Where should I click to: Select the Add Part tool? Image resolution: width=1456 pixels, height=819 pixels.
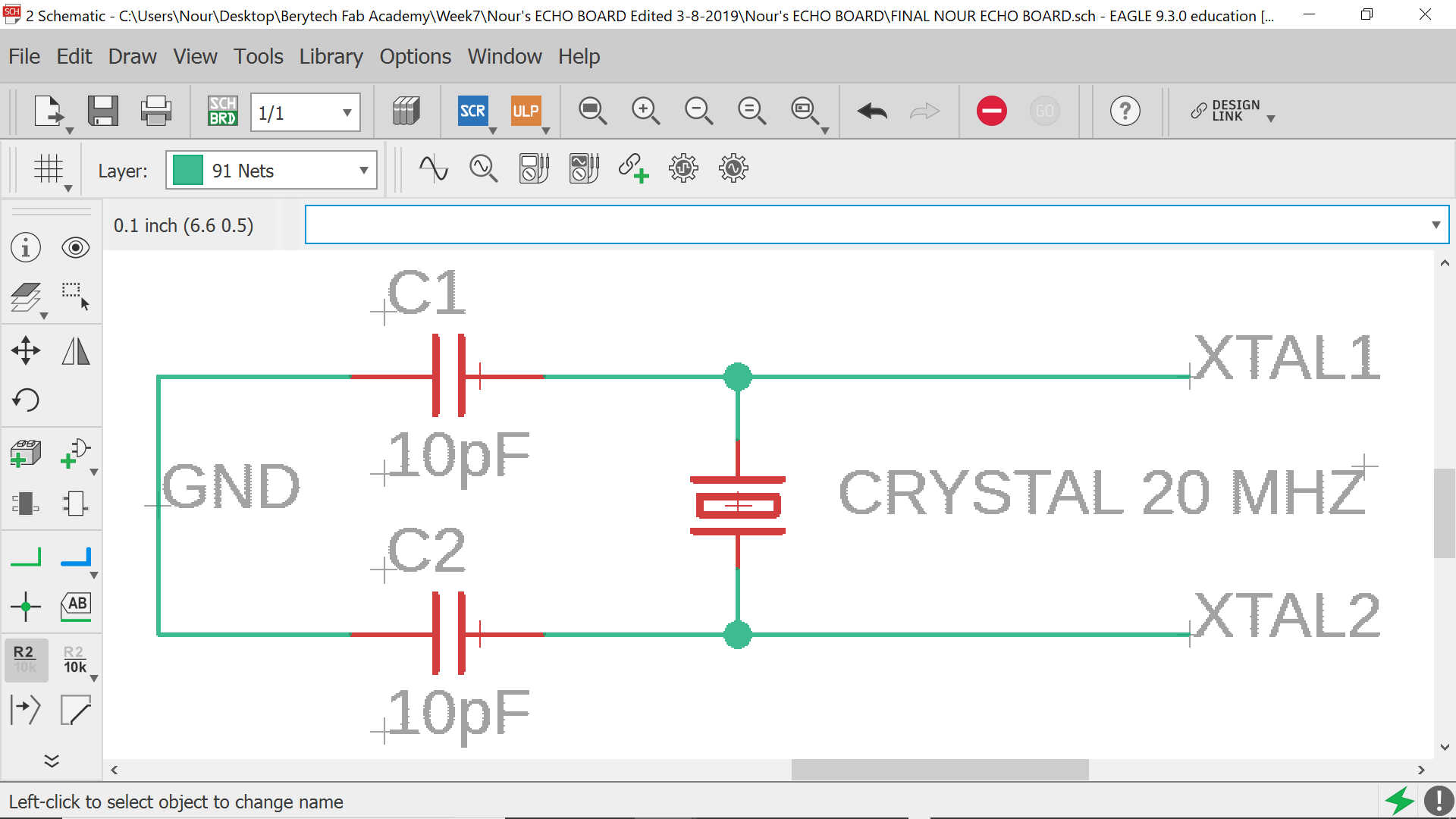tap(26, 453)
